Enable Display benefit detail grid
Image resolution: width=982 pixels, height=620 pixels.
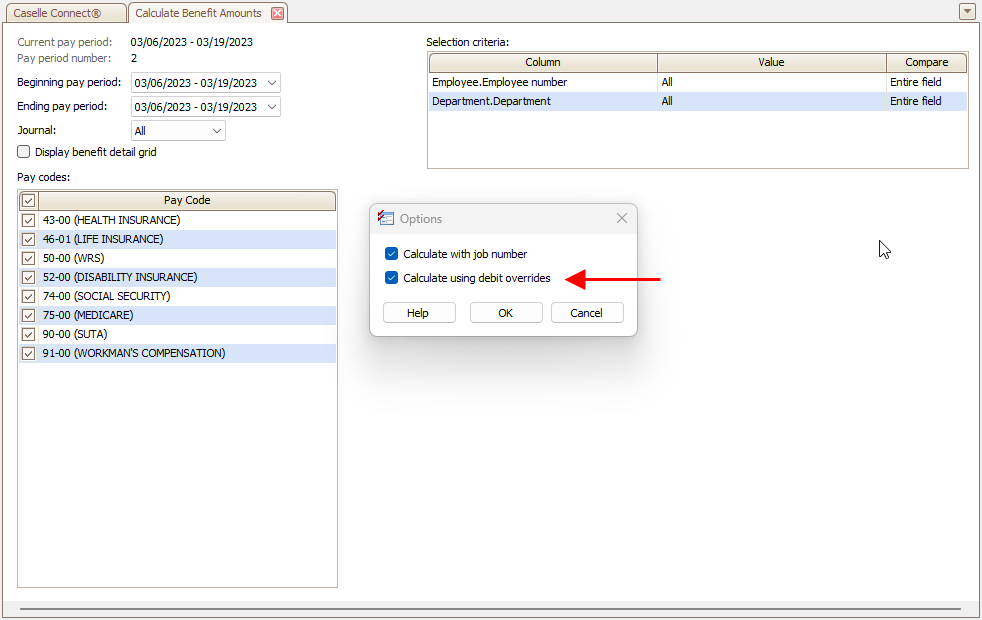coord(24,152)
